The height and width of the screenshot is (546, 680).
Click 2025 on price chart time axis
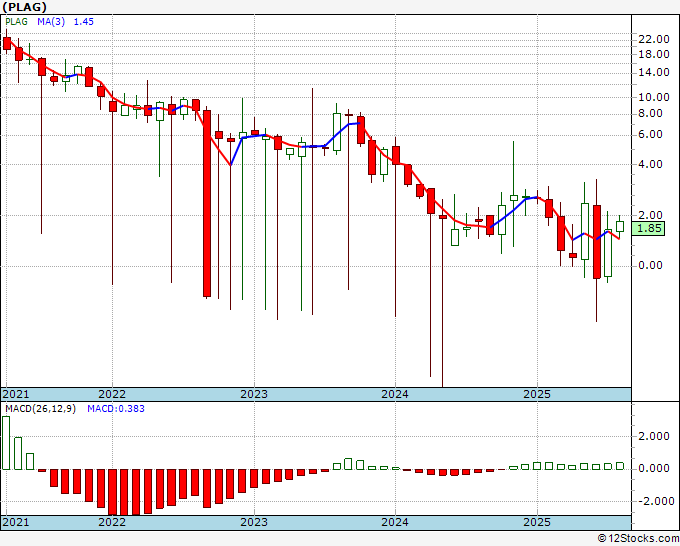[537, 394]
